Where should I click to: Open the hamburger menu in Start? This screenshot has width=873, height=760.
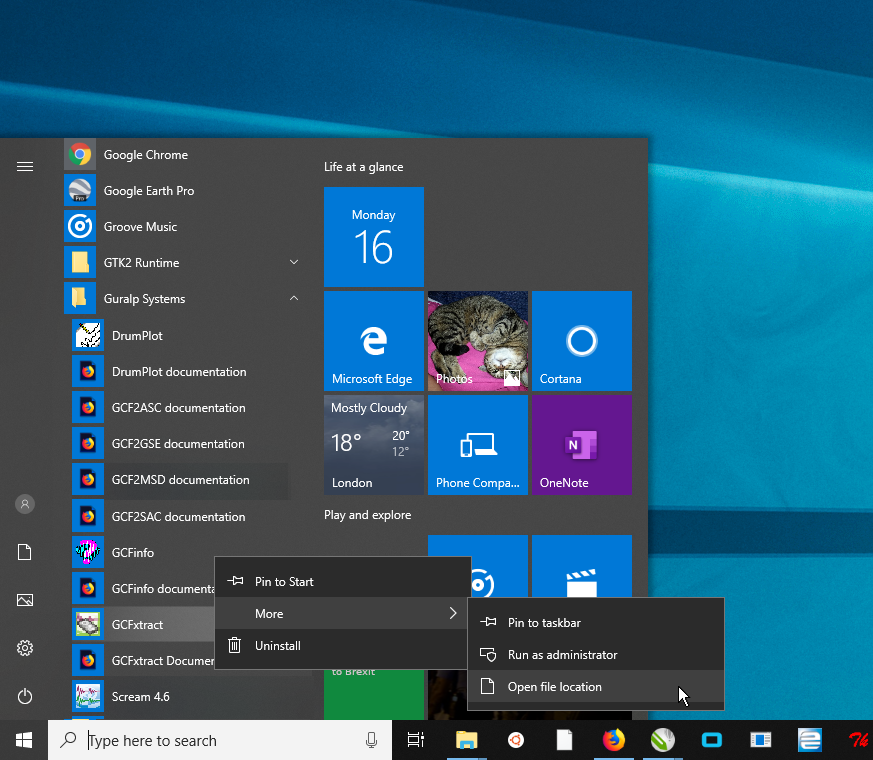[x=24, y=166]
